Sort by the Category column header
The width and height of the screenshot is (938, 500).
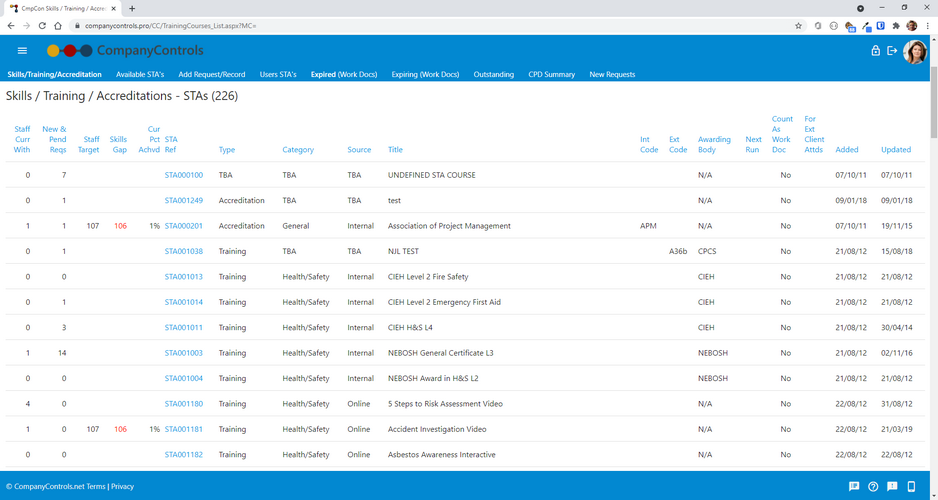click(298, 150)
